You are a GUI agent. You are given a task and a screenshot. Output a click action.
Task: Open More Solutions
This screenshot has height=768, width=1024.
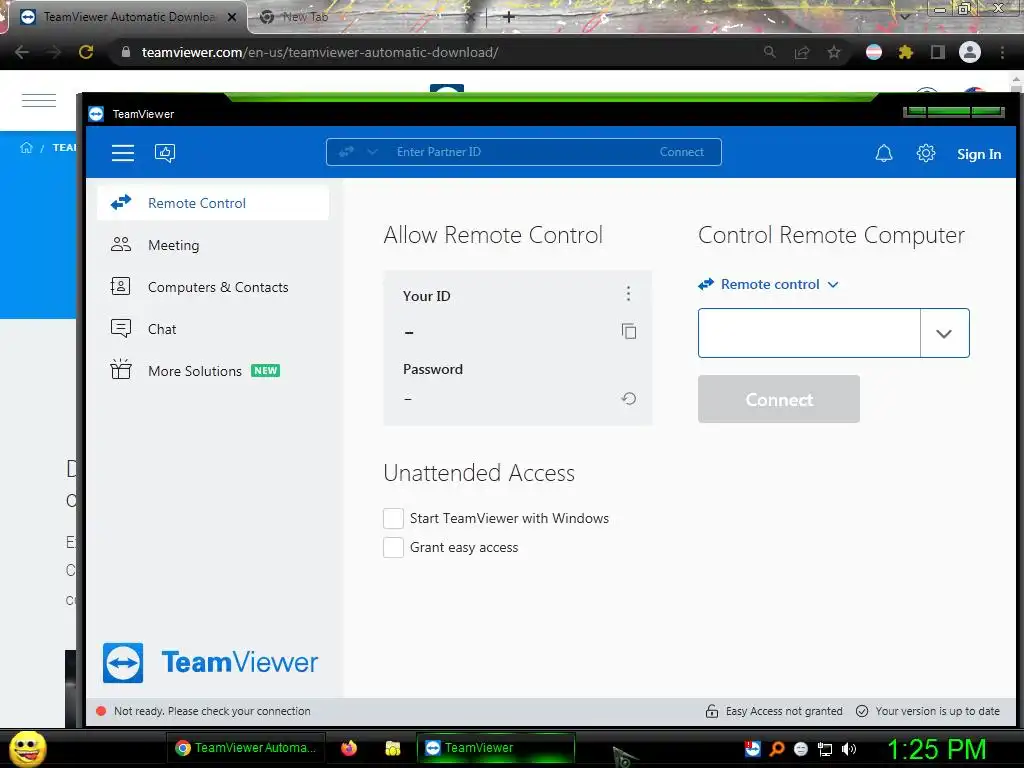tap(213, 370)
